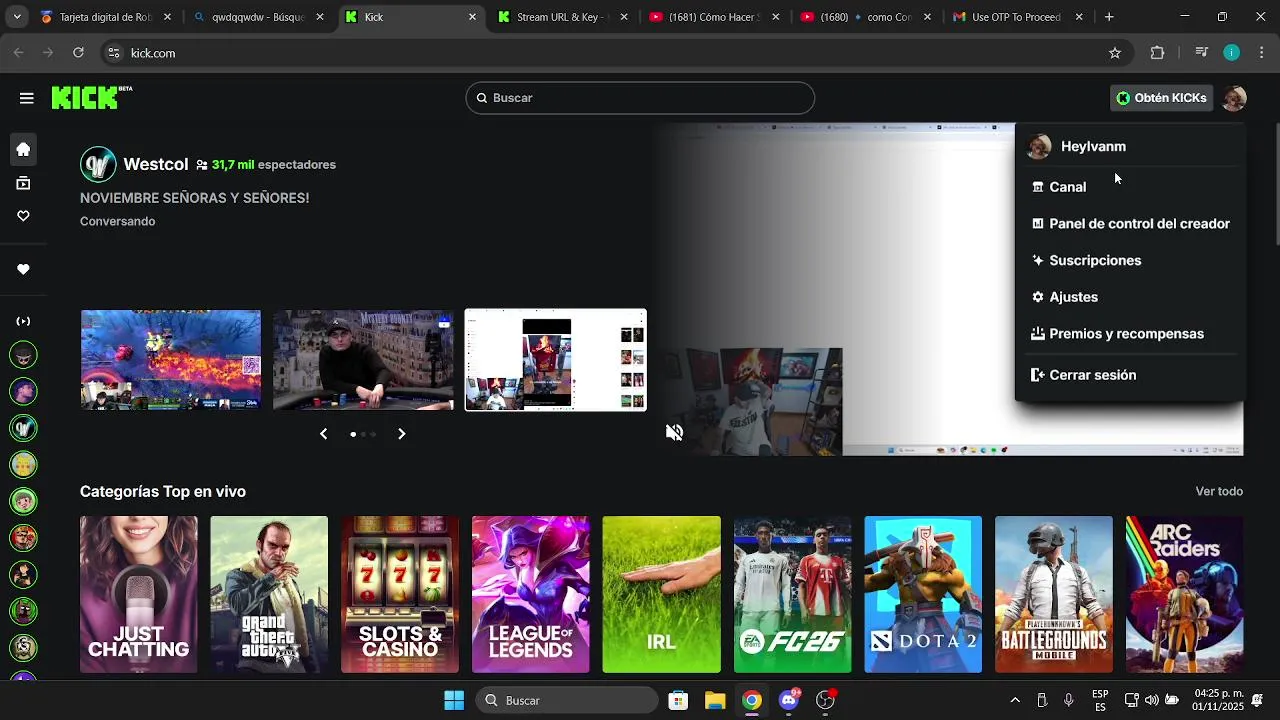View site information icon in address bar
The height and width of the screenshot is (720, 1280).
(x=113, y=53)
